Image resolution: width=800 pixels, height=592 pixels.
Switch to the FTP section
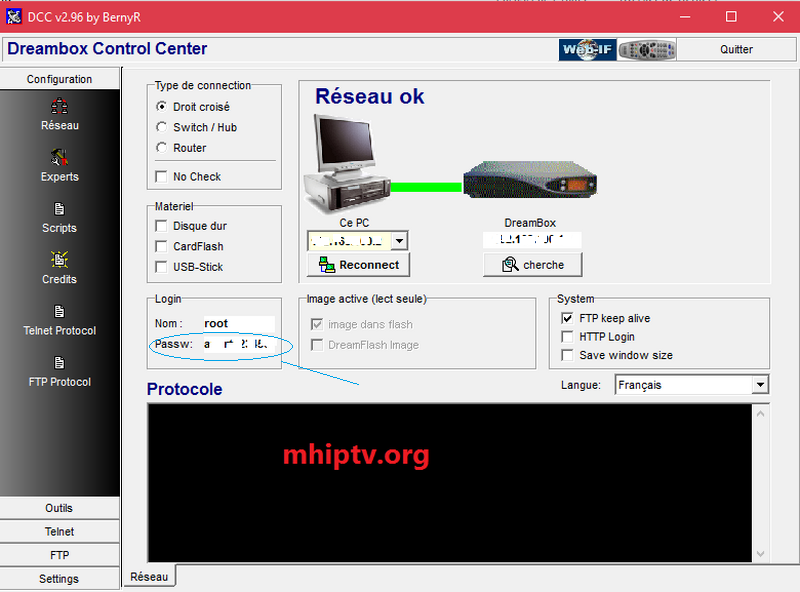[59, 555]
